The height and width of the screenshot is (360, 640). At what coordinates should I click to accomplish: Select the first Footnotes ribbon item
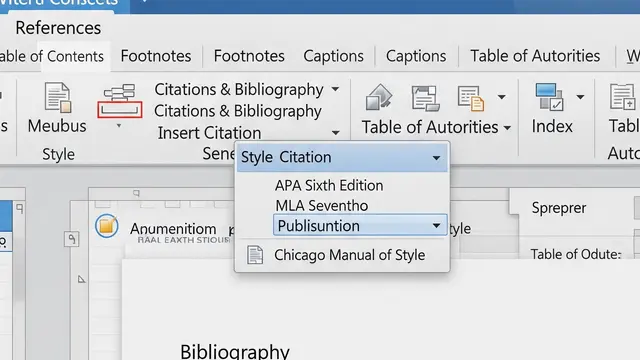156,56
